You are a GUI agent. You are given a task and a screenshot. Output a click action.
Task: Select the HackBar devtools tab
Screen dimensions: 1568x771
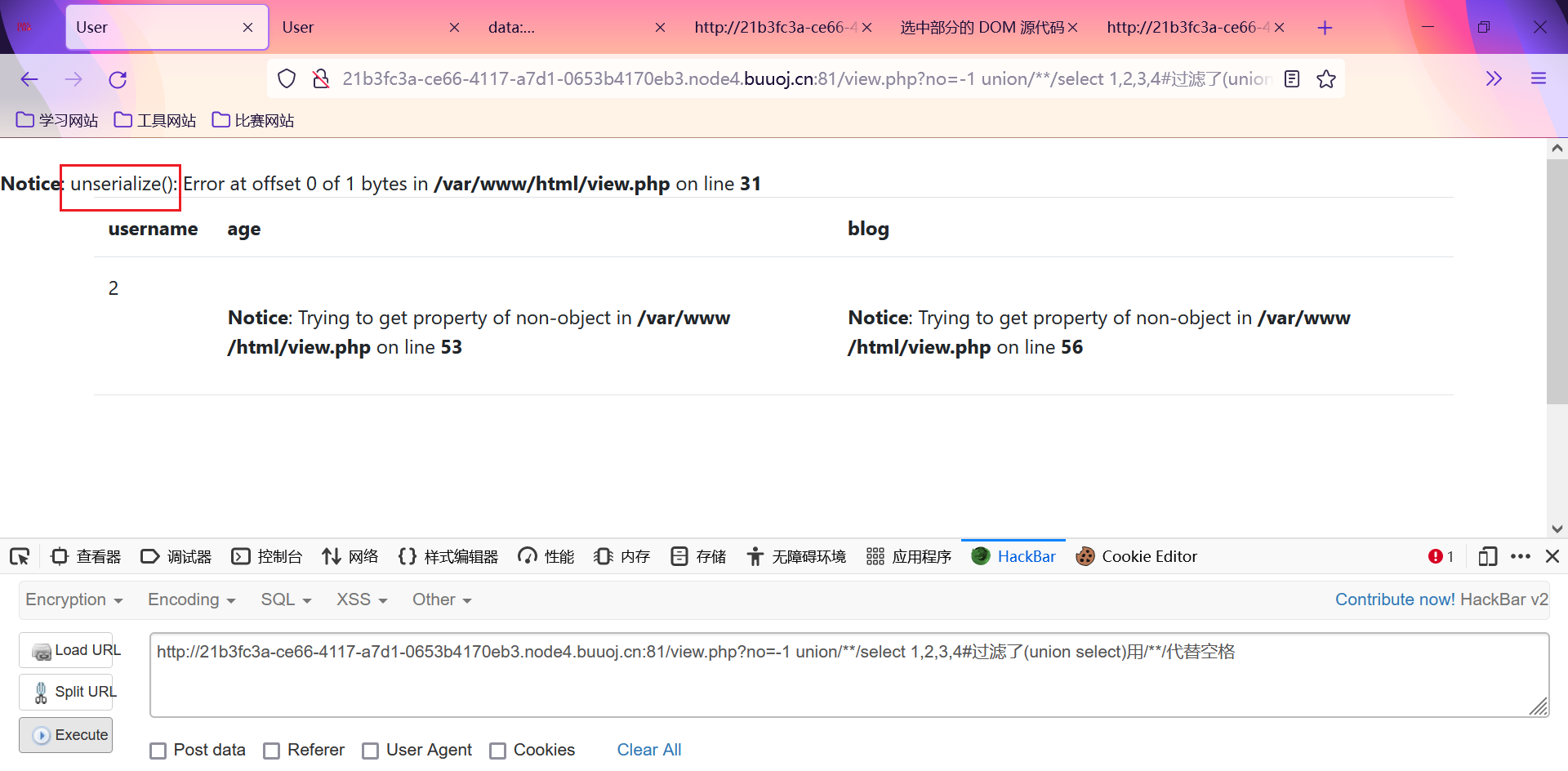[x=1013, y=557]
